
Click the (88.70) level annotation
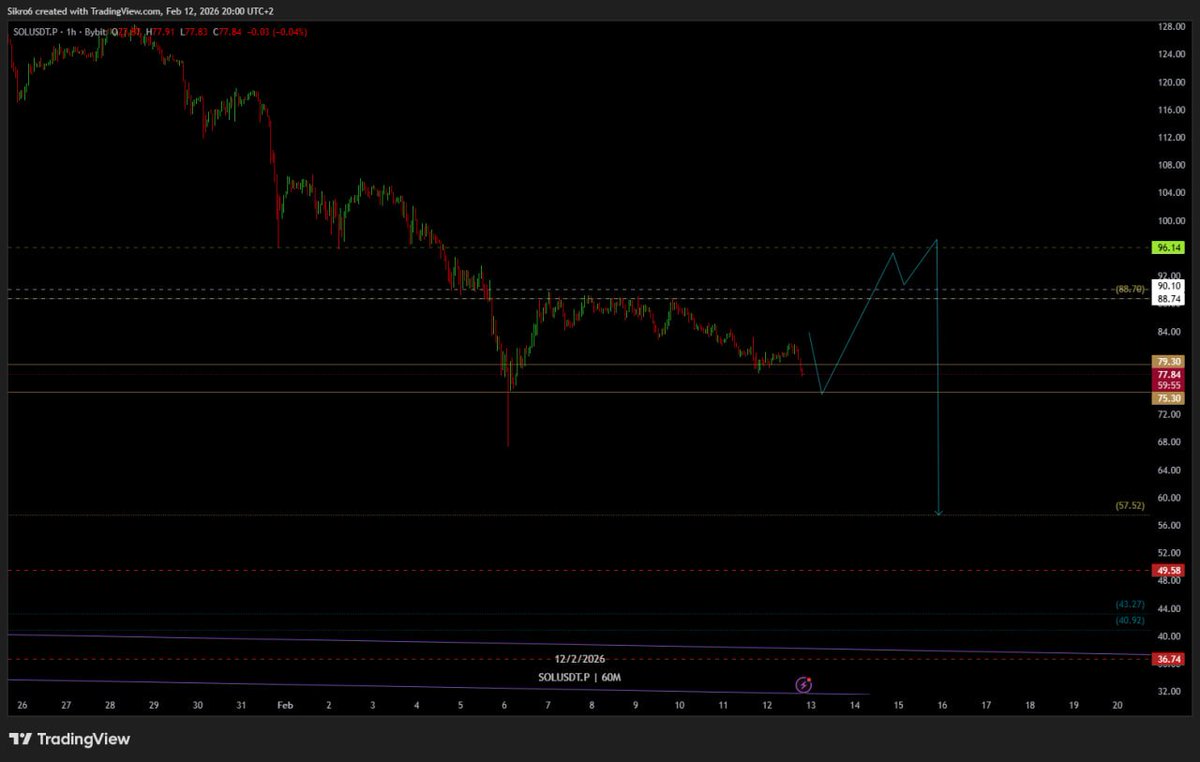click(1129, 289)
